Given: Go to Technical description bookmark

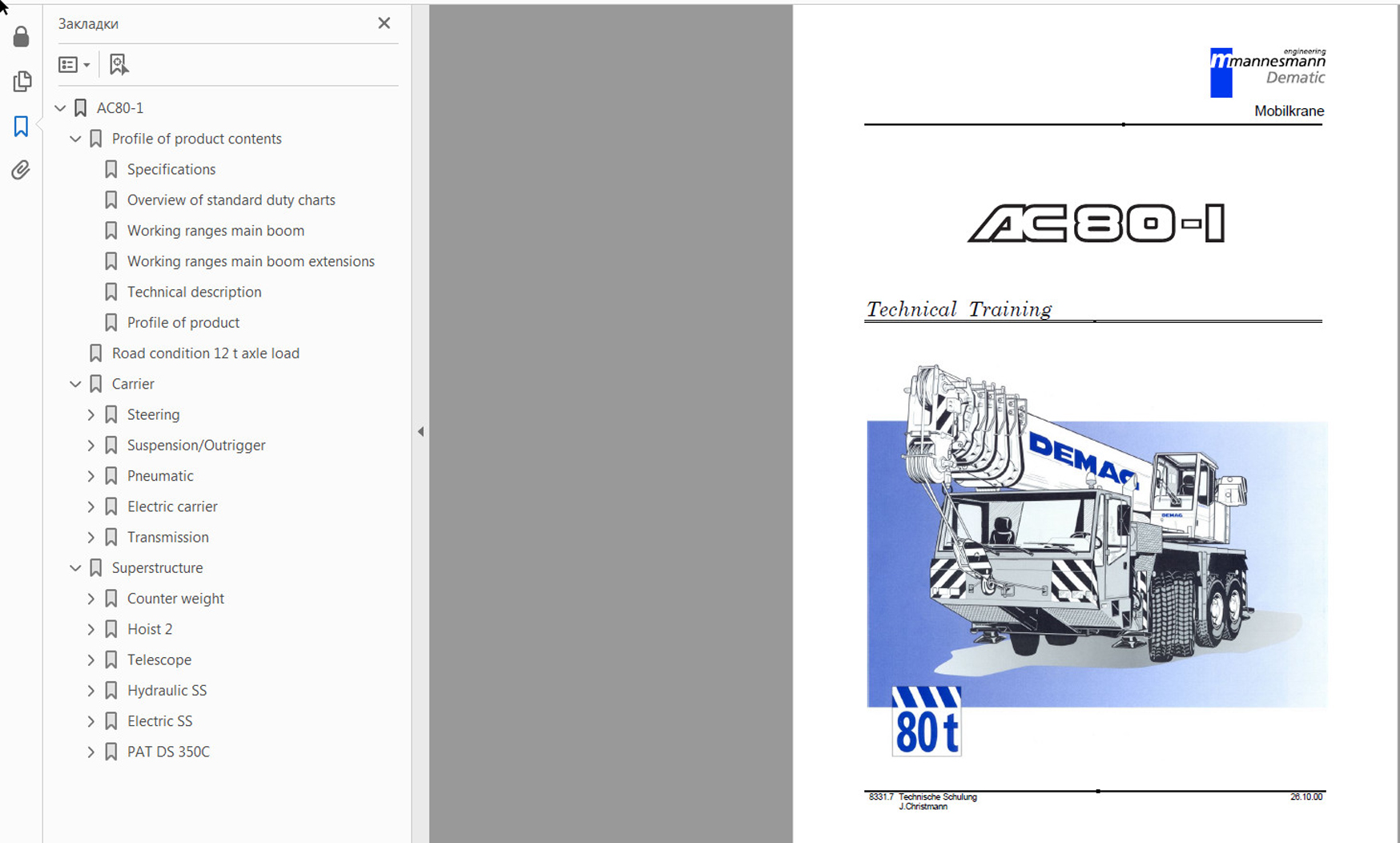Looking at the screenshot, I should coord(194,292).
